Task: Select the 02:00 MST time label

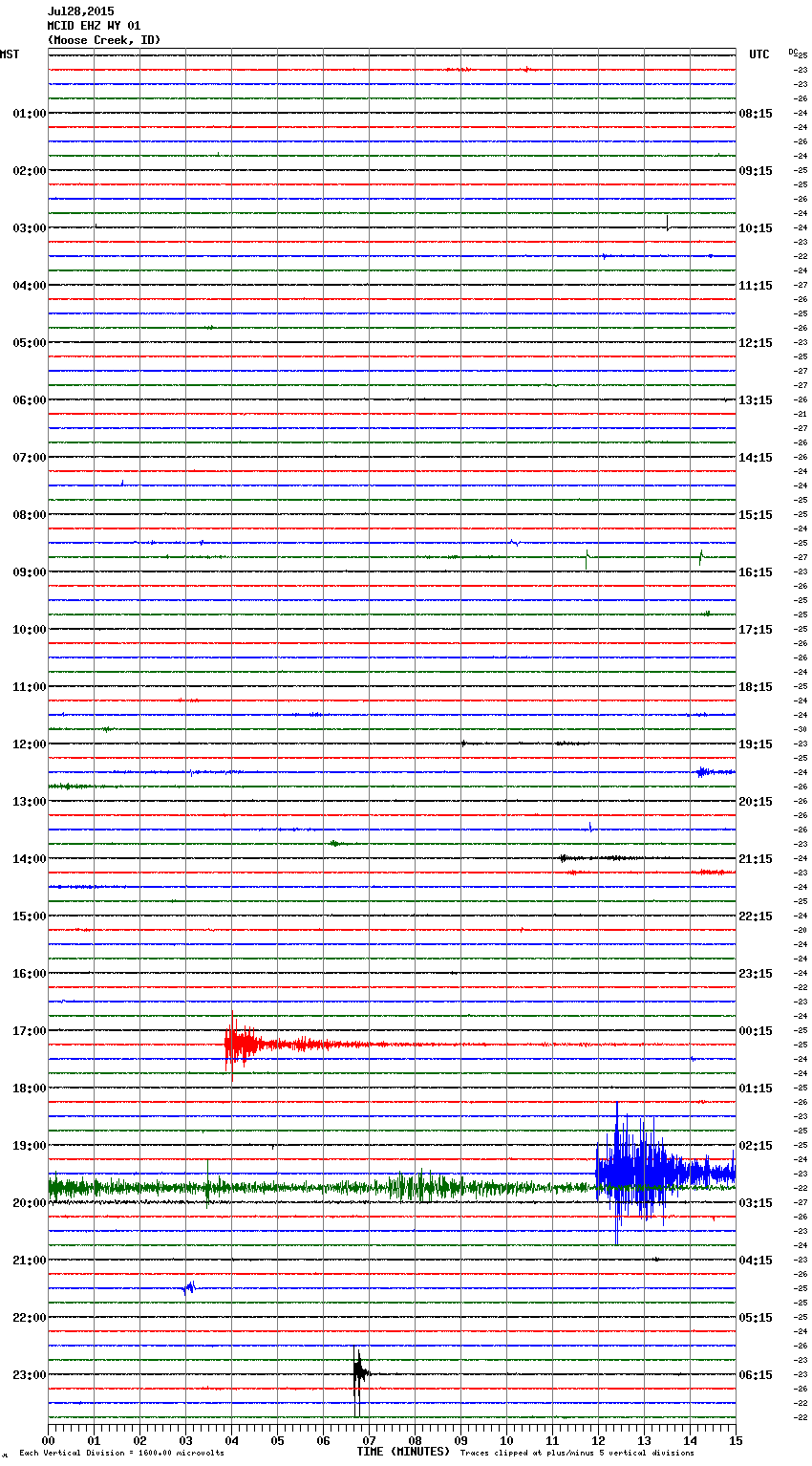Action: click(x=29, y=170)
